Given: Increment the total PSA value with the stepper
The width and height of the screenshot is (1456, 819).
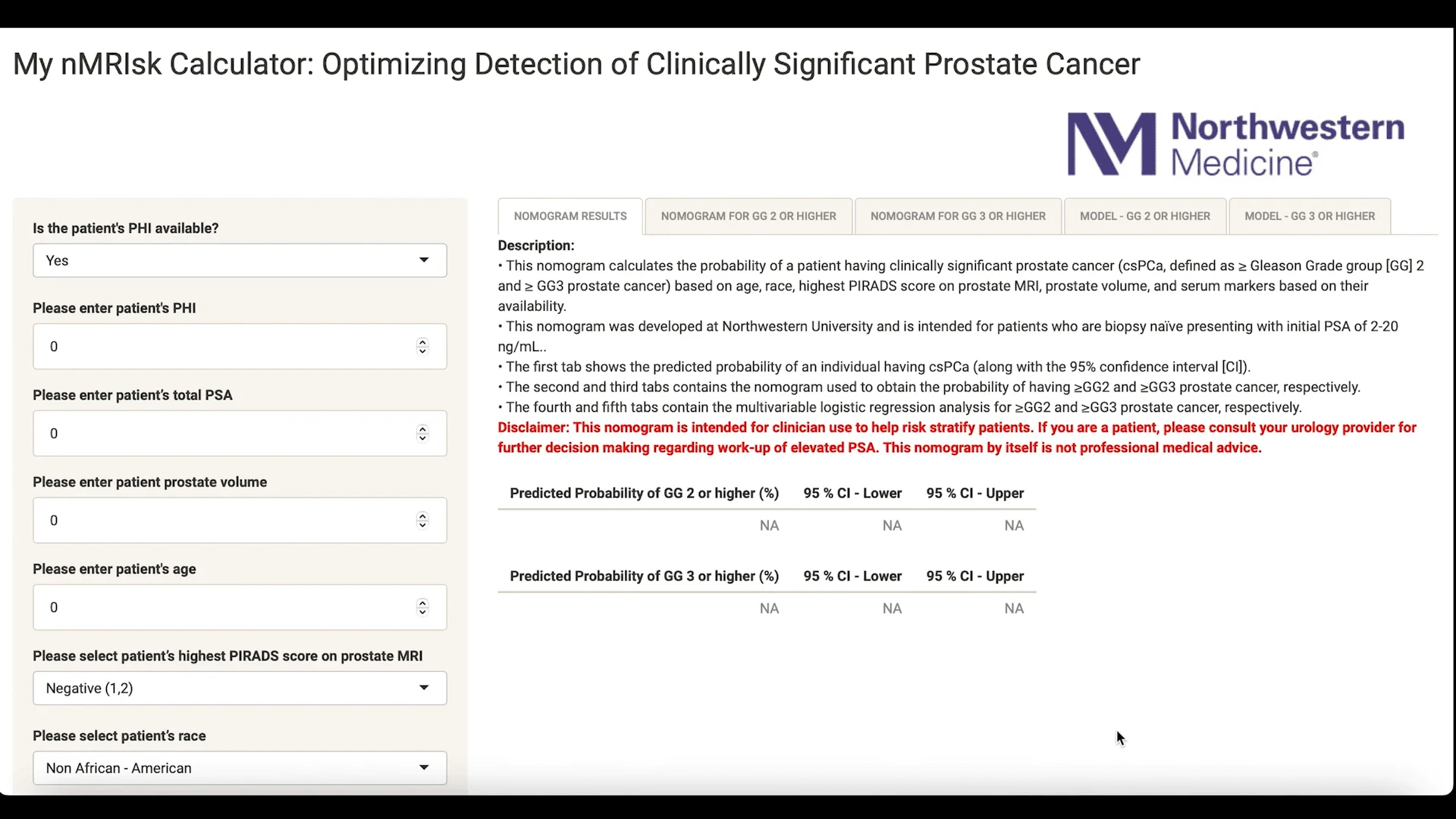Looking at the screenshot, I should (x=422, y=428).
